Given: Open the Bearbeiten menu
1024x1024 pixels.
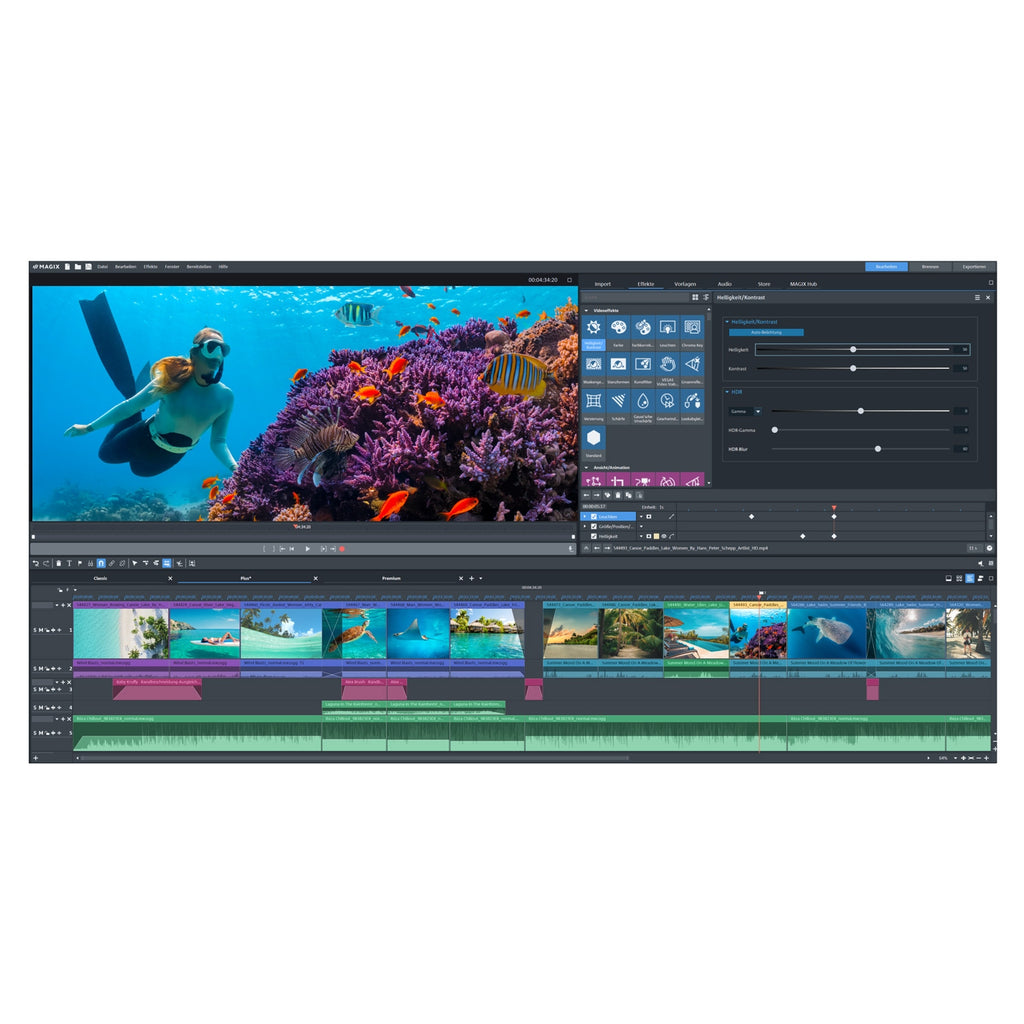Looking at the screenshot, I should pos(125,266).
